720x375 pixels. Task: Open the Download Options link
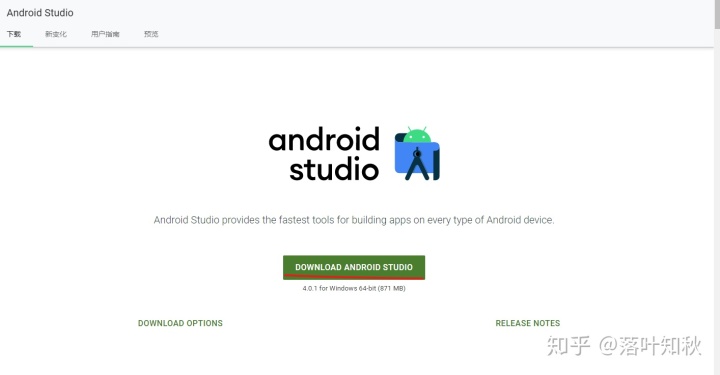coord(180,323)
